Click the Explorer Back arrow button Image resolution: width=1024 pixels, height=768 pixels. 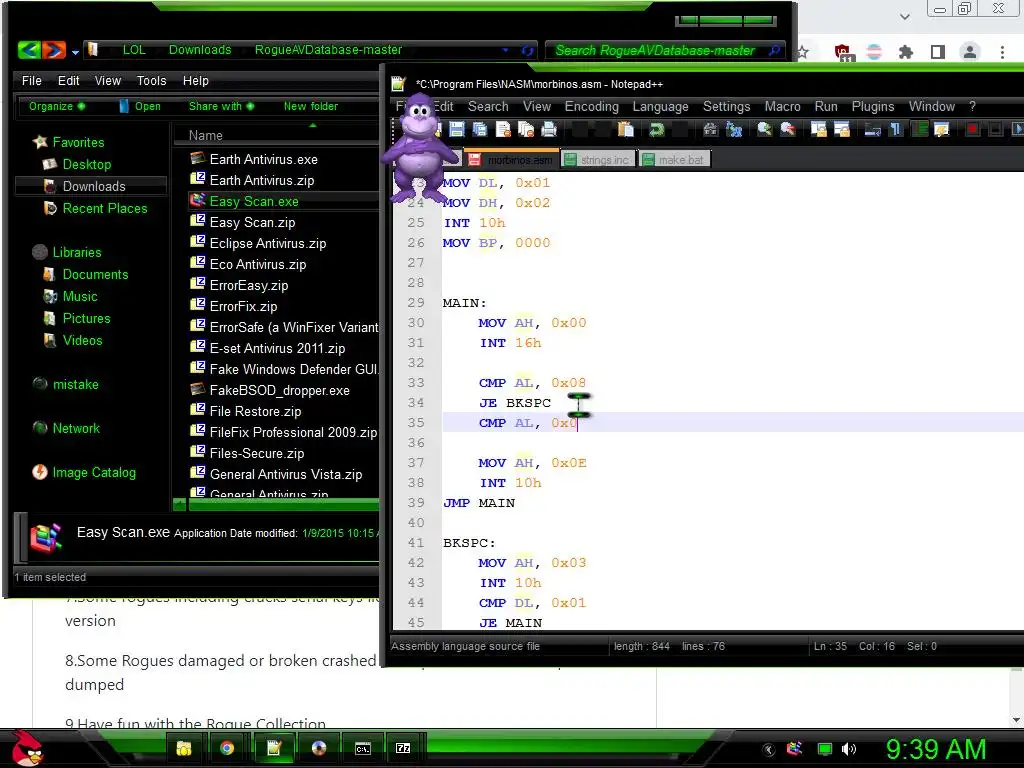[29, 50]
